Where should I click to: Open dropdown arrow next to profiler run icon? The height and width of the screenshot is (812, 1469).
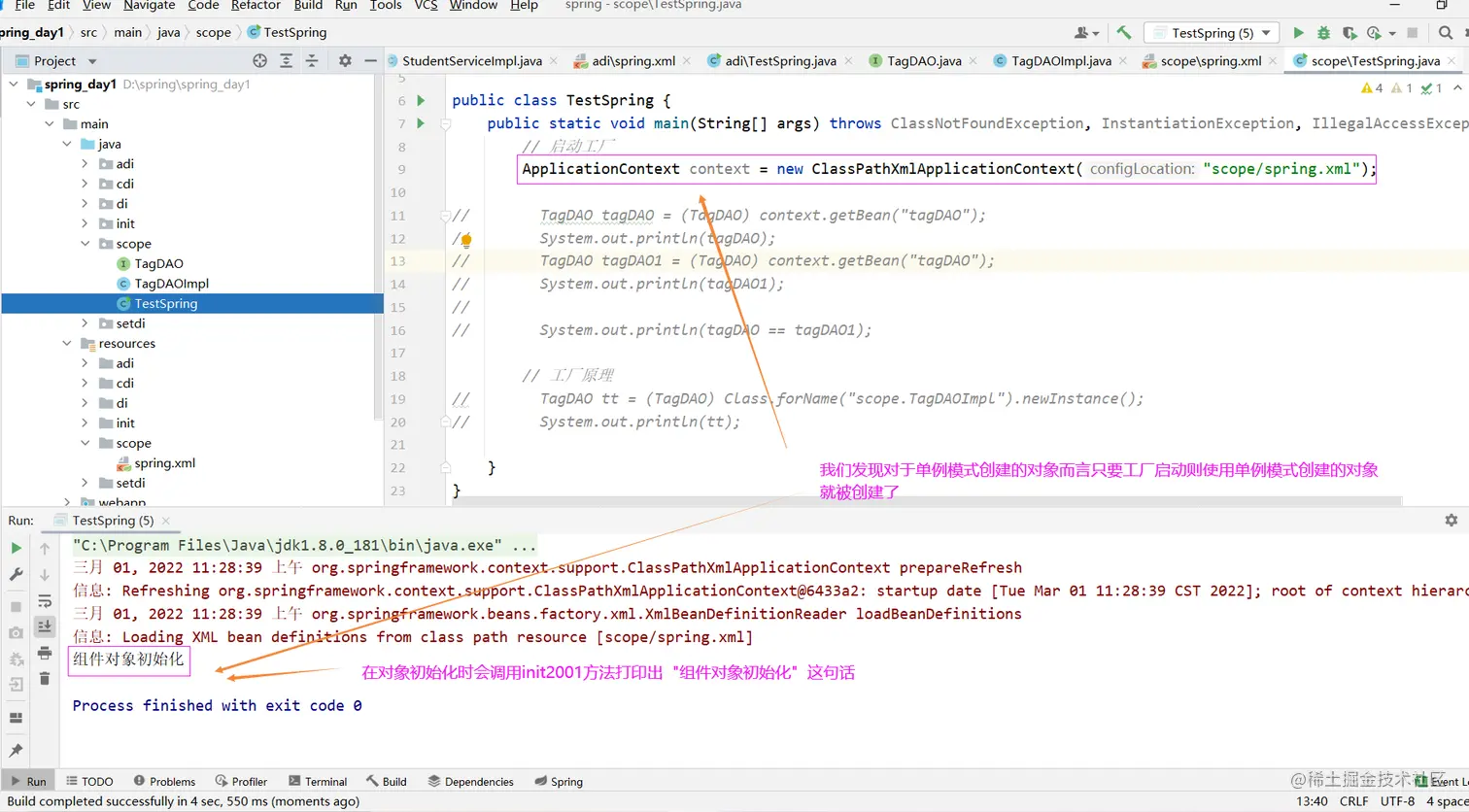coord(1393,33)
